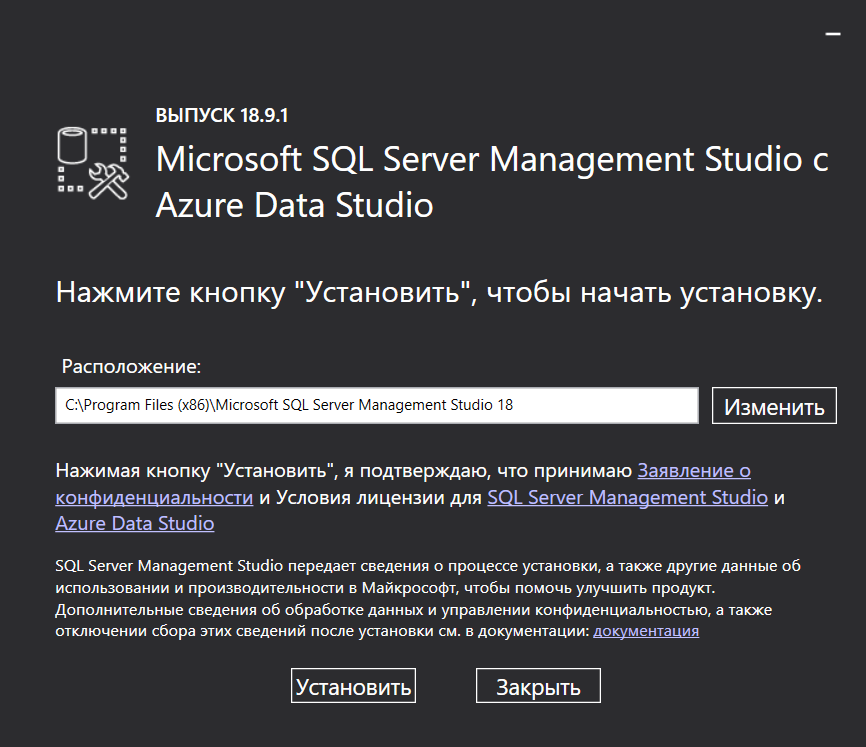
Task: Click the Расположение: label
Action: click(x=131, y=367)
